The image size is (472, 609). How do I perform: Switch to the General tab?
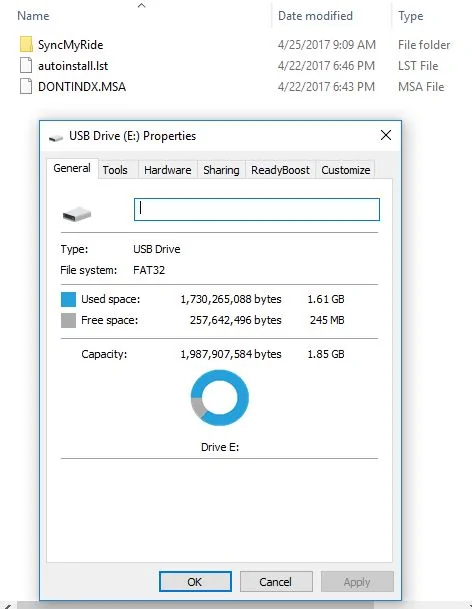point(72,169)
